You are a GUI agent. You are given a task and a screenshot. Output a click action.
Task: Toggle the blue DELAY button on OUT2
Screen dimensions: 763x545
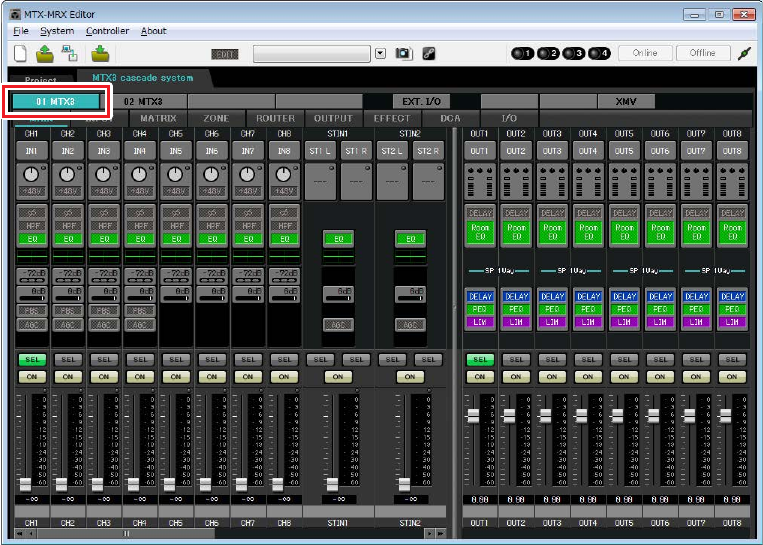pyautogui.click(x=516, y=296)
